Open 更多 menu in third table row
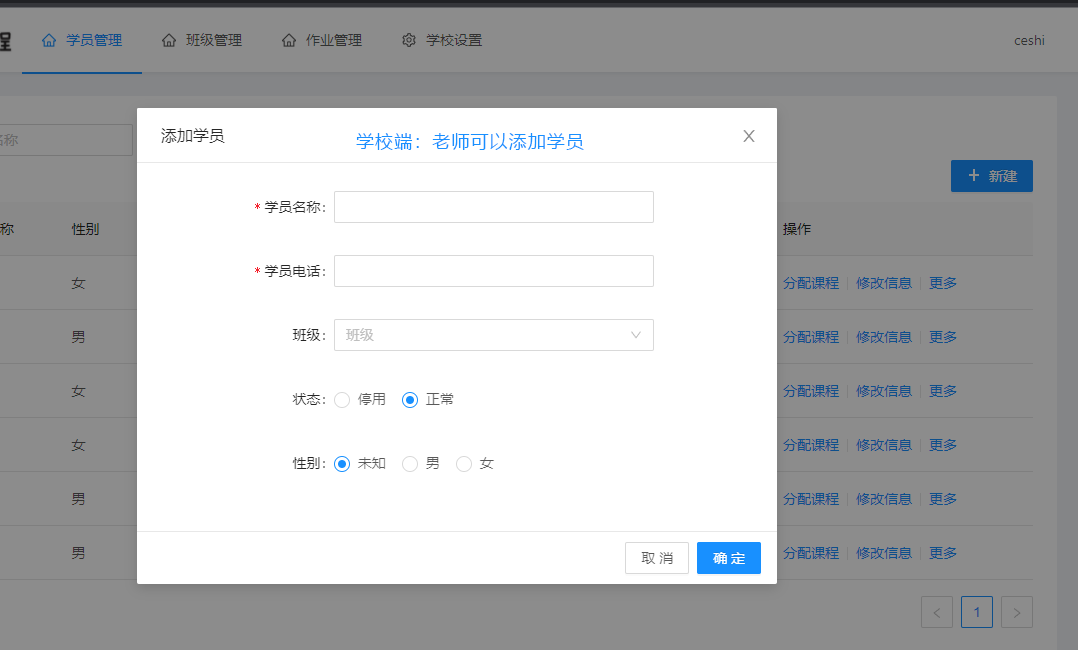 (943, 391)
